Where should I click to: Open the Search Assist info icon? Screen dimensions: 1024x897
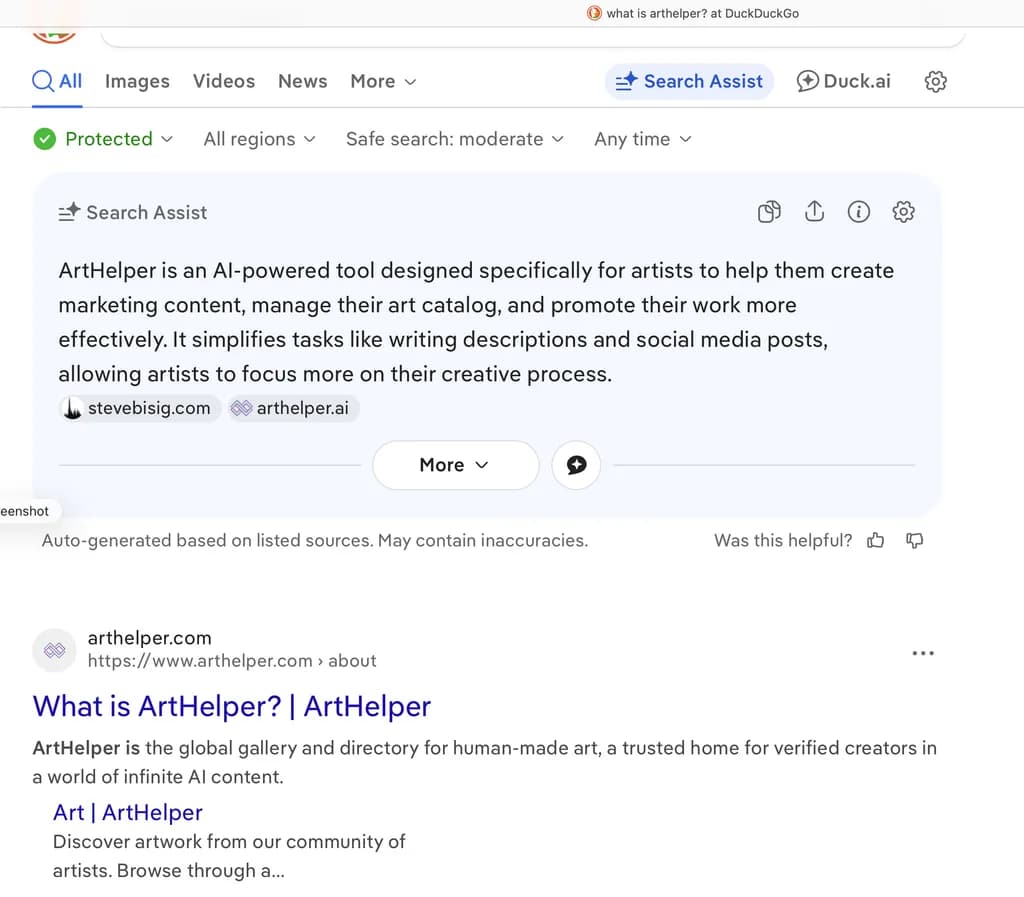pyautogui.click(x=859, y=212)
